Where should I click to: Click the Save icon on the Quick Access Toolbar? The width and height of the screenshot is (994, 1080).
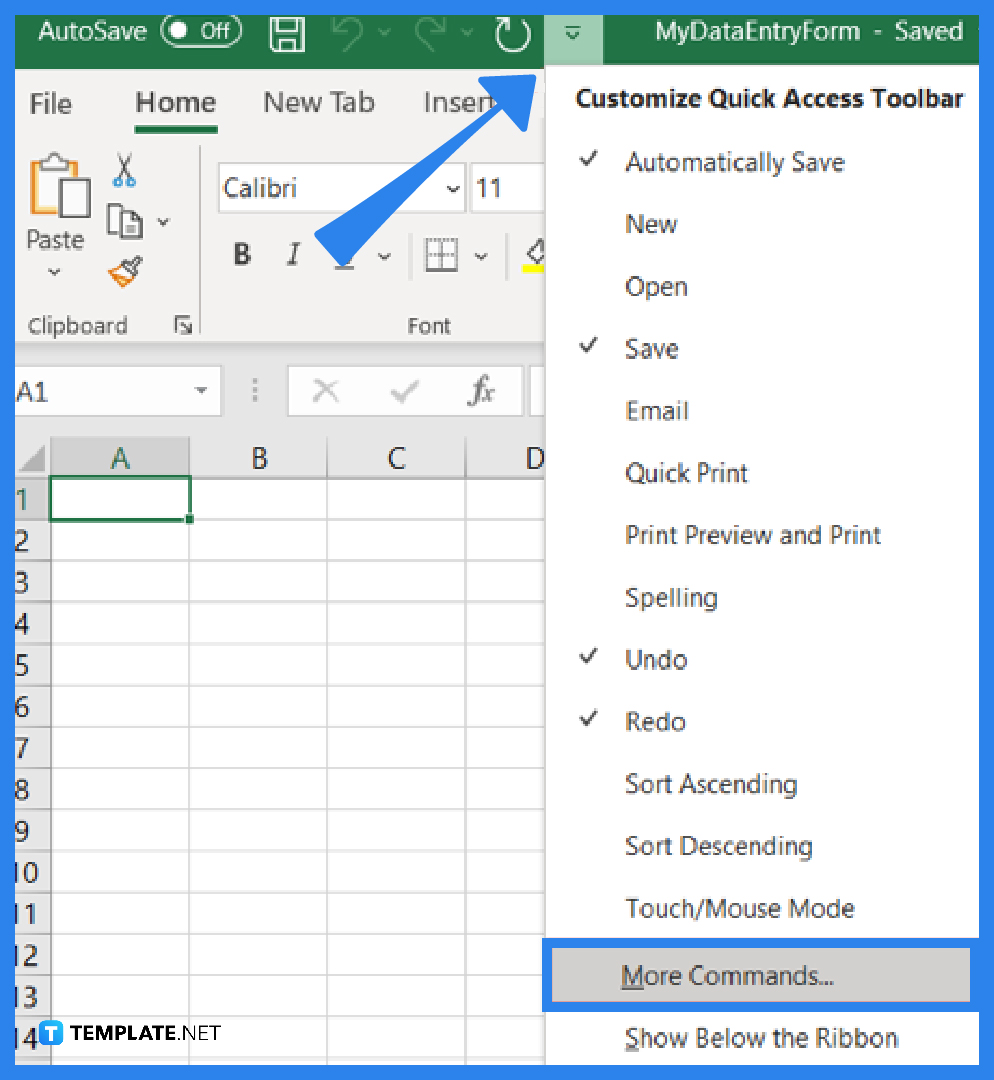coord(287,33)
